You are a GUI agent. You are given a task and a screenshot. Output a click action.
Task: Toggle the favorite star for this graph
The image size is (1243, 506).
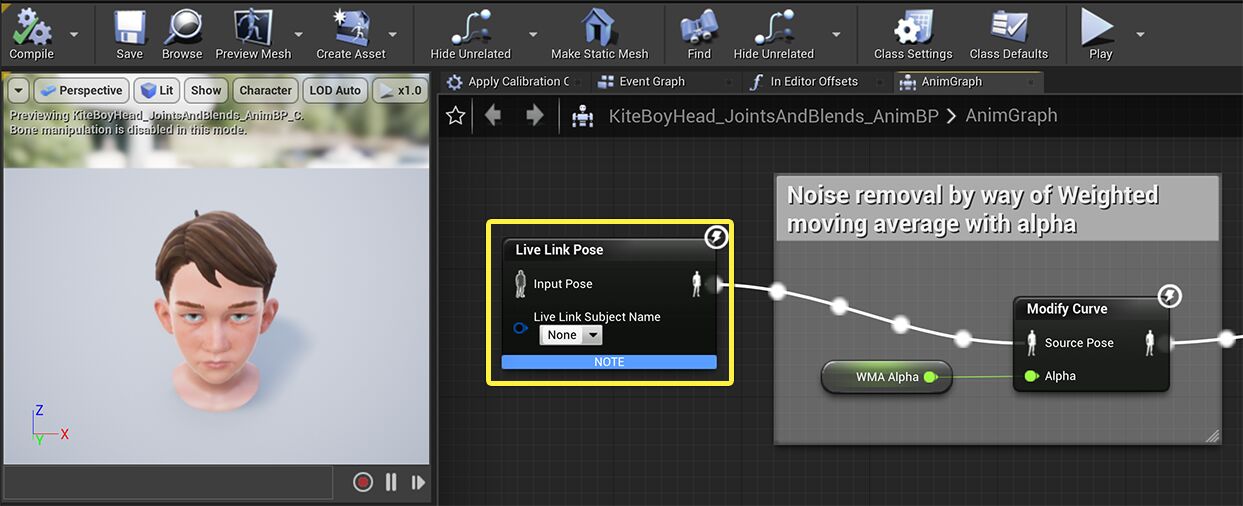coord(456,116)
